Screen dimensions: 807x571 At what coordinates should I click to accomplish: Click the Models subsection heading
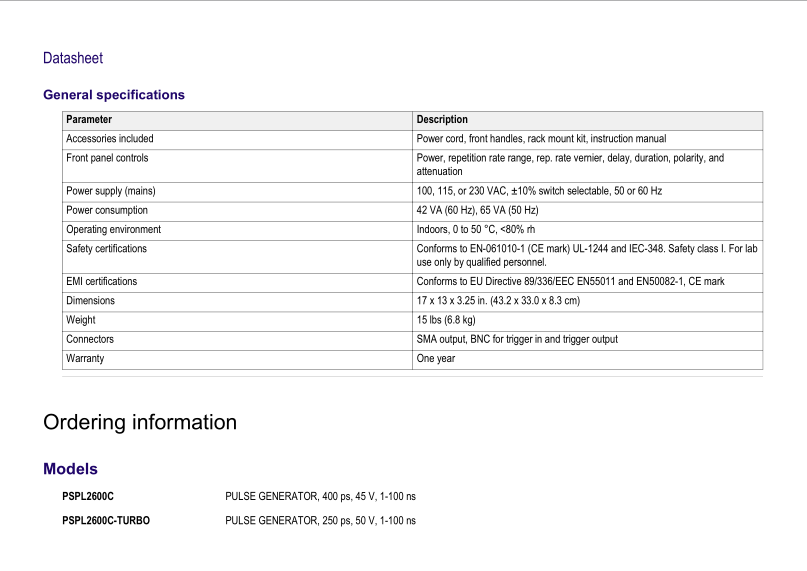[x=70, y=469]
